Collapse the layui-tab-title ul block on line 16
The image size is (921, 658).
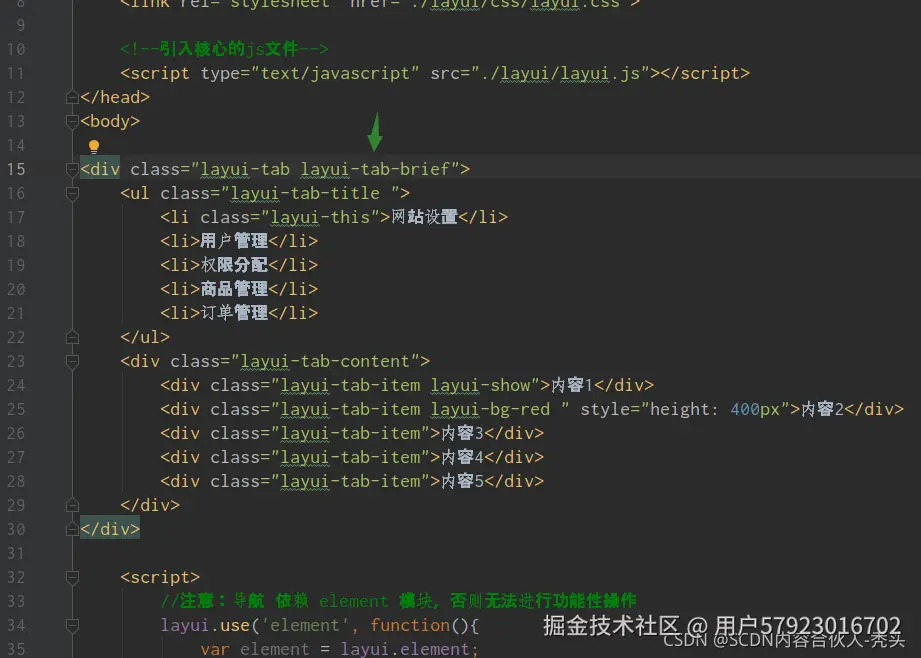coord(71,193)
